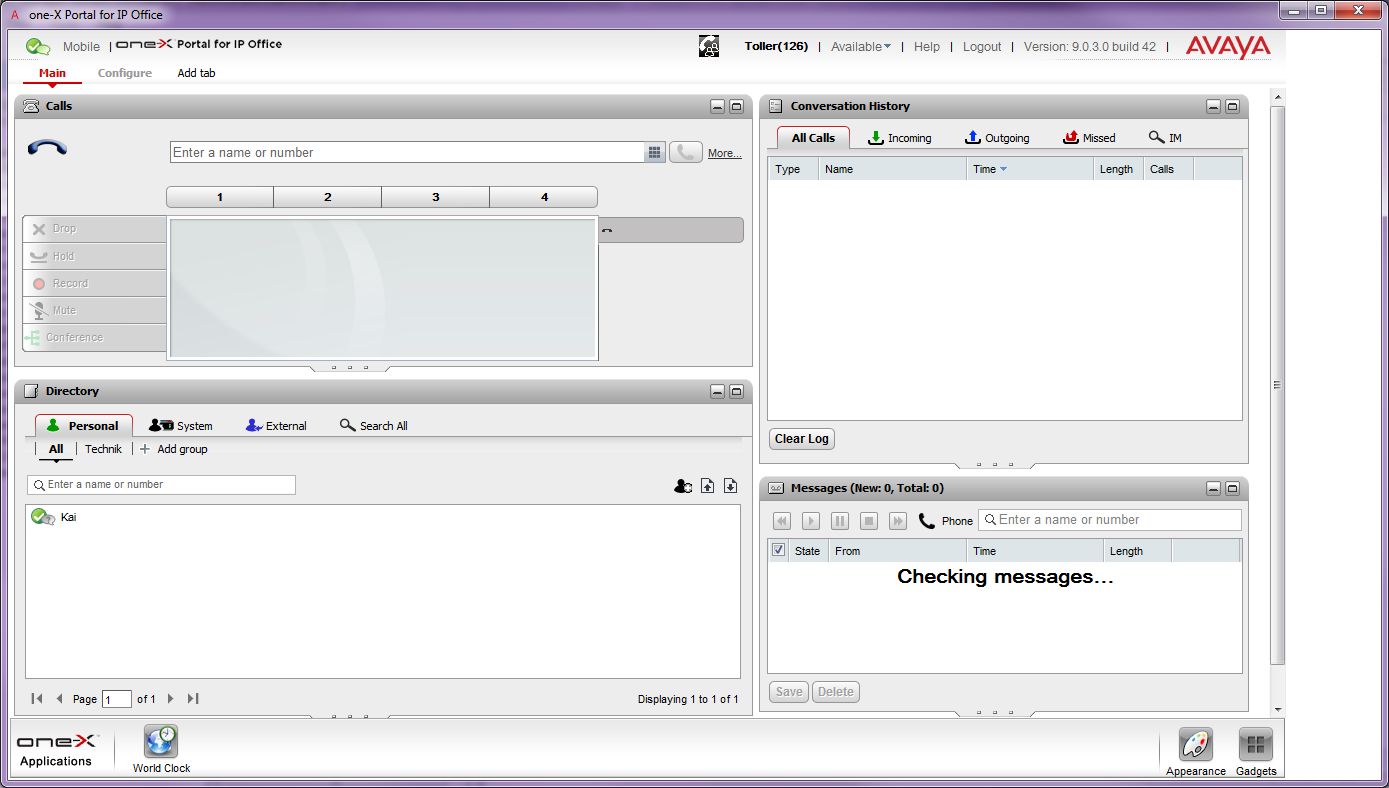The width and height of the screenshot is (1389, 788).
Task: Select the Kai contact presence indicator
Action: (42, 517)
